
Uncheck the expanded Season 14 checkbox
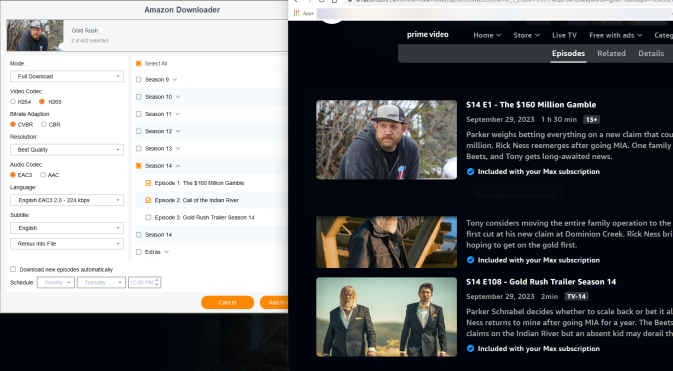(139, 166)
